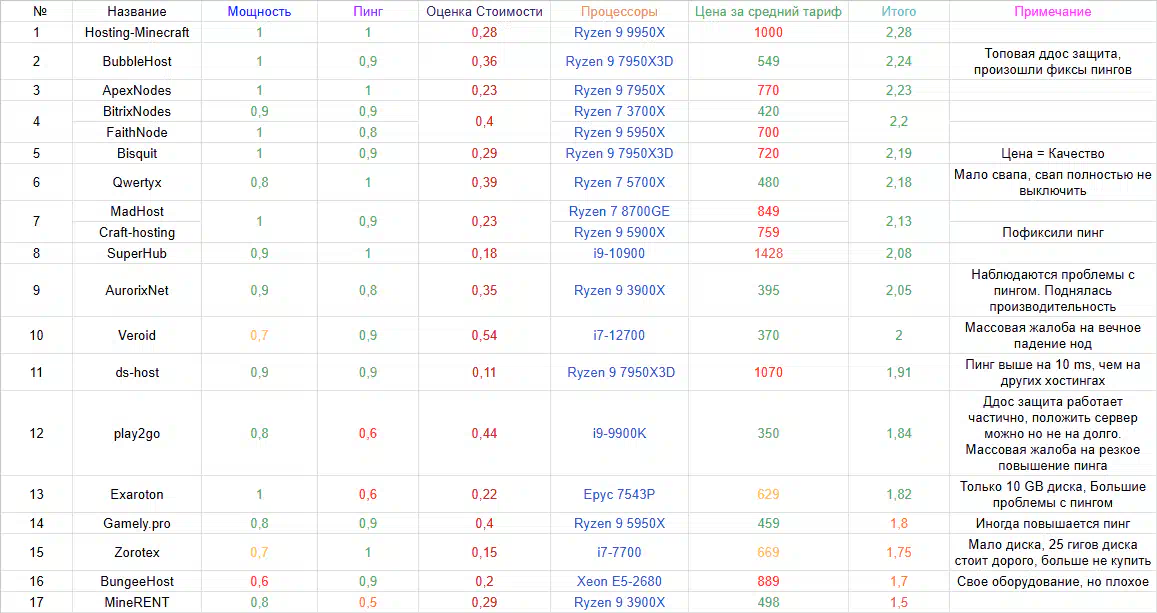This screenshot has width=1157, height=613.
Task: Select the Veroid cell
Action: [137, 335]
